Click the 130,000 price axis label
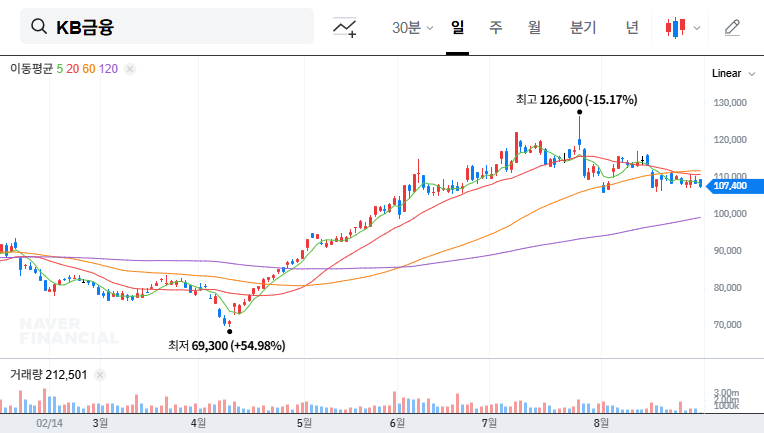 click(730, 103)
